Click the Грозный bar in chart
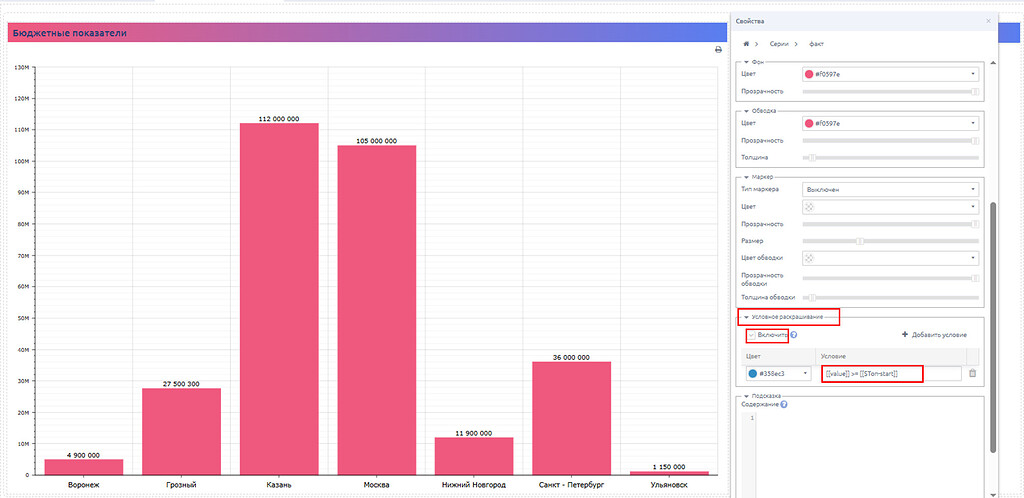Image resolution: width=1024 pixels, height=498 pixels. click(182, 431)
